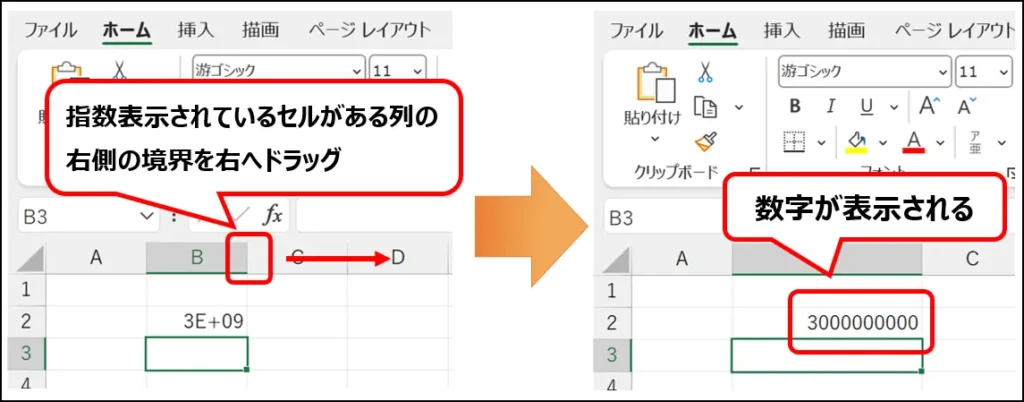Select row 1 header in left screenshot
Image resolution: width=1024 pixels, height=402 pixels.
(25, 289)
